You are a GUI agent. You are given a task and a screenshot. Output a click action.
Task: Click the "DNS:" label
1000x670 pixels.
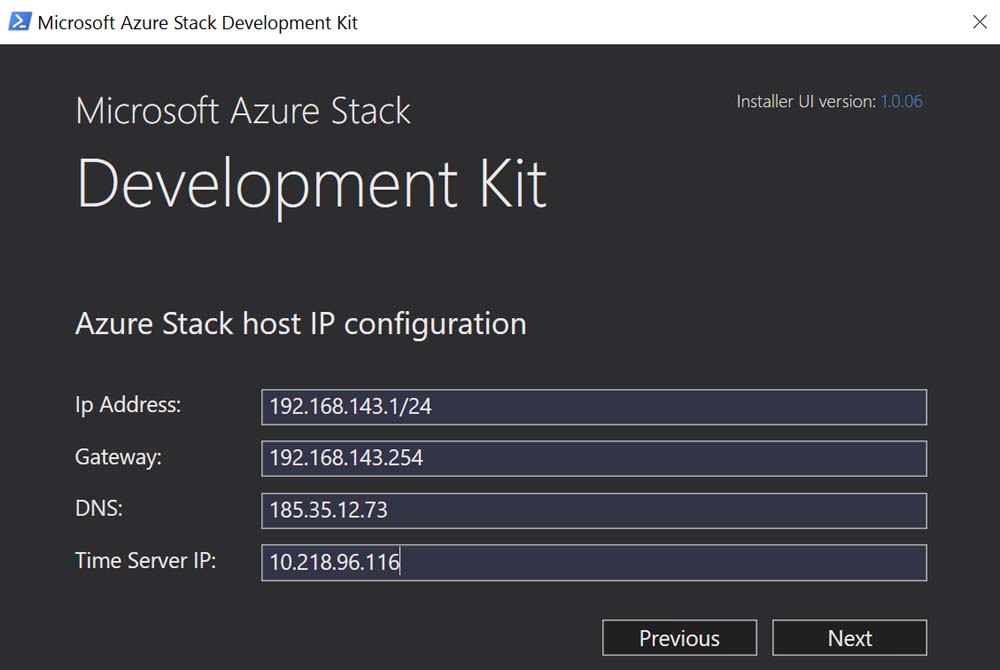tap(99, 509)
